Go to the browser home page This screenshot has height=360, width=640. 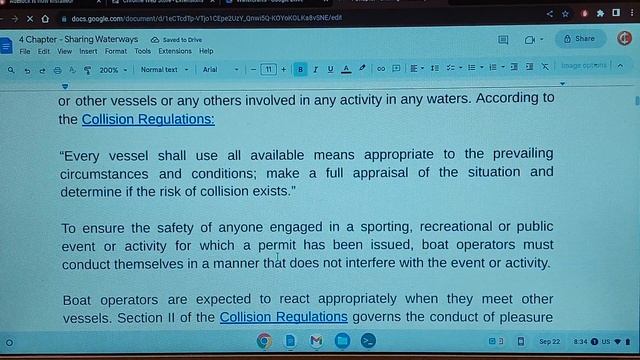pos(45,19)
